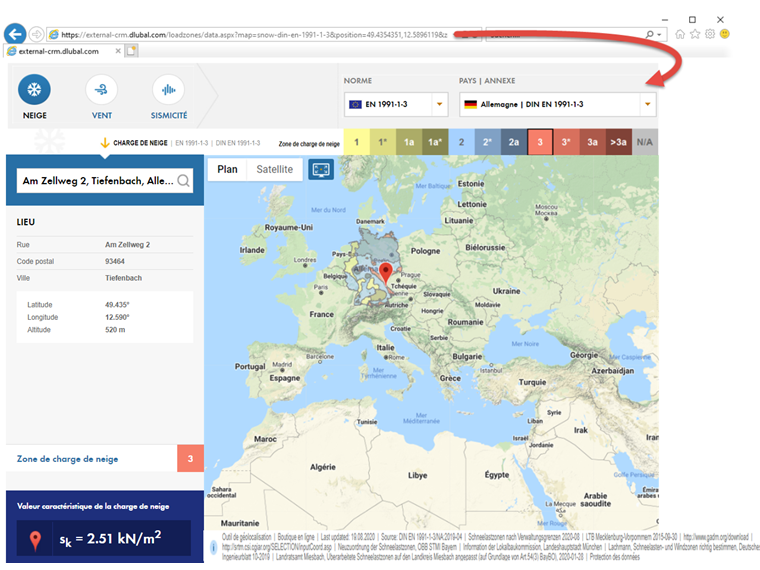Screen dimensions: 760x570
Task: Select snow zone 2* swatch
Action: click(488, 142)
